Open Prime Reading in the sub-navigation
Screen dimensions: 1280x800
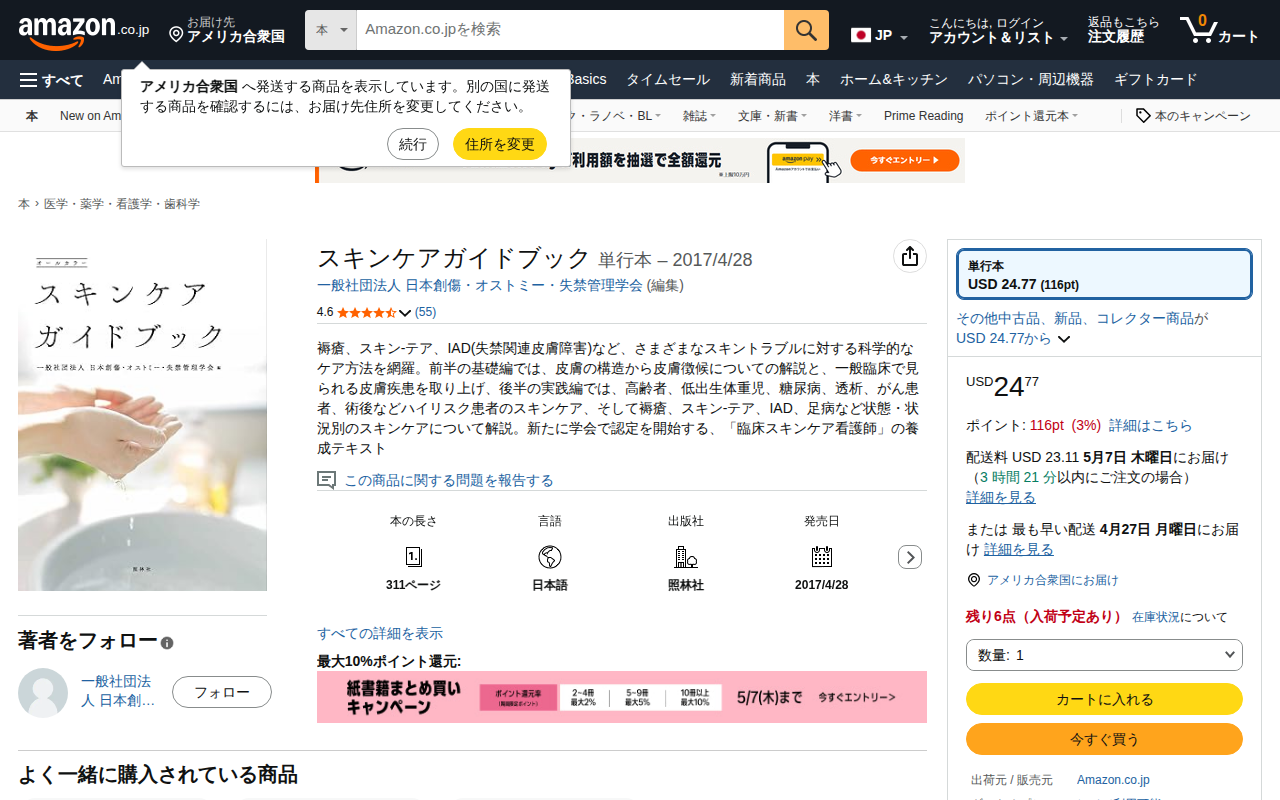(923, 116)
